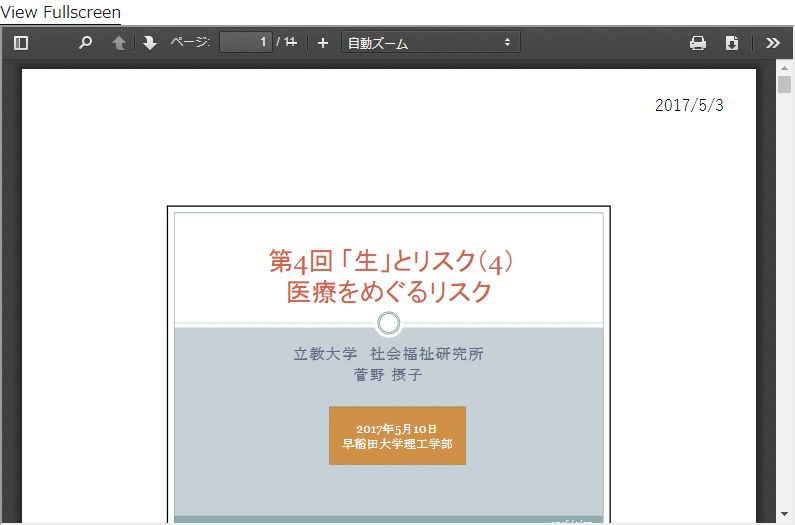Click the vertical scrollbar thumb
This screenshot has height=525, width=795.
tap(784, 84)
